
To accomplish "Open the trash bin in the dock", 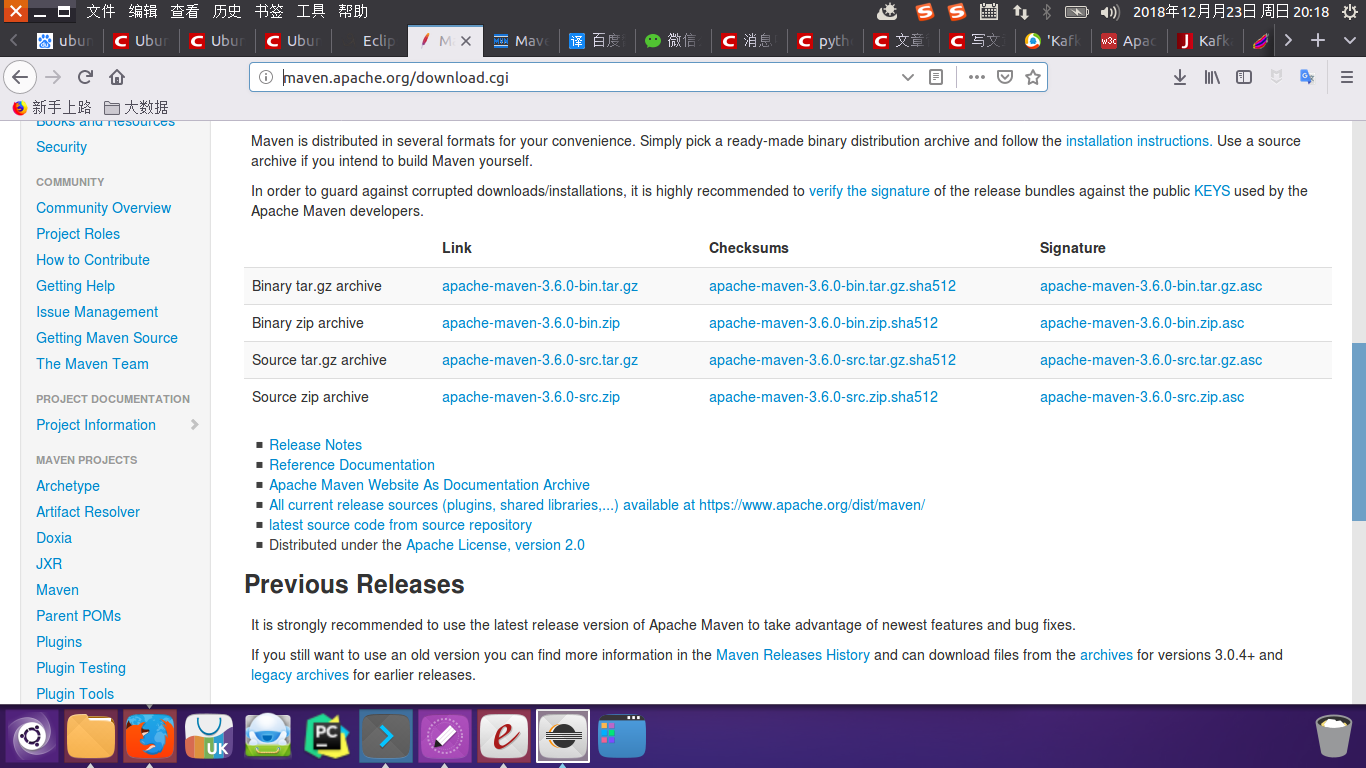I will click(1333, 737).
